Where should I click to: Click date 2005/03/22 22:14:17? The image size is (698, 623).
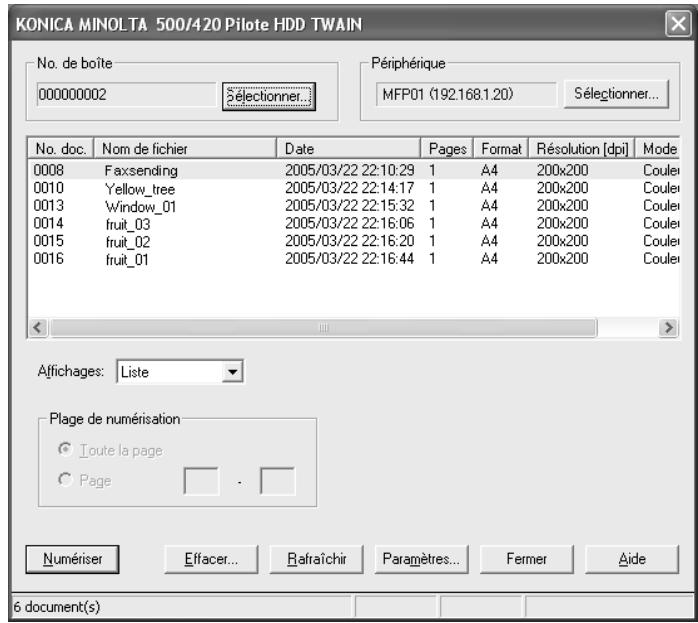[349, 188]
